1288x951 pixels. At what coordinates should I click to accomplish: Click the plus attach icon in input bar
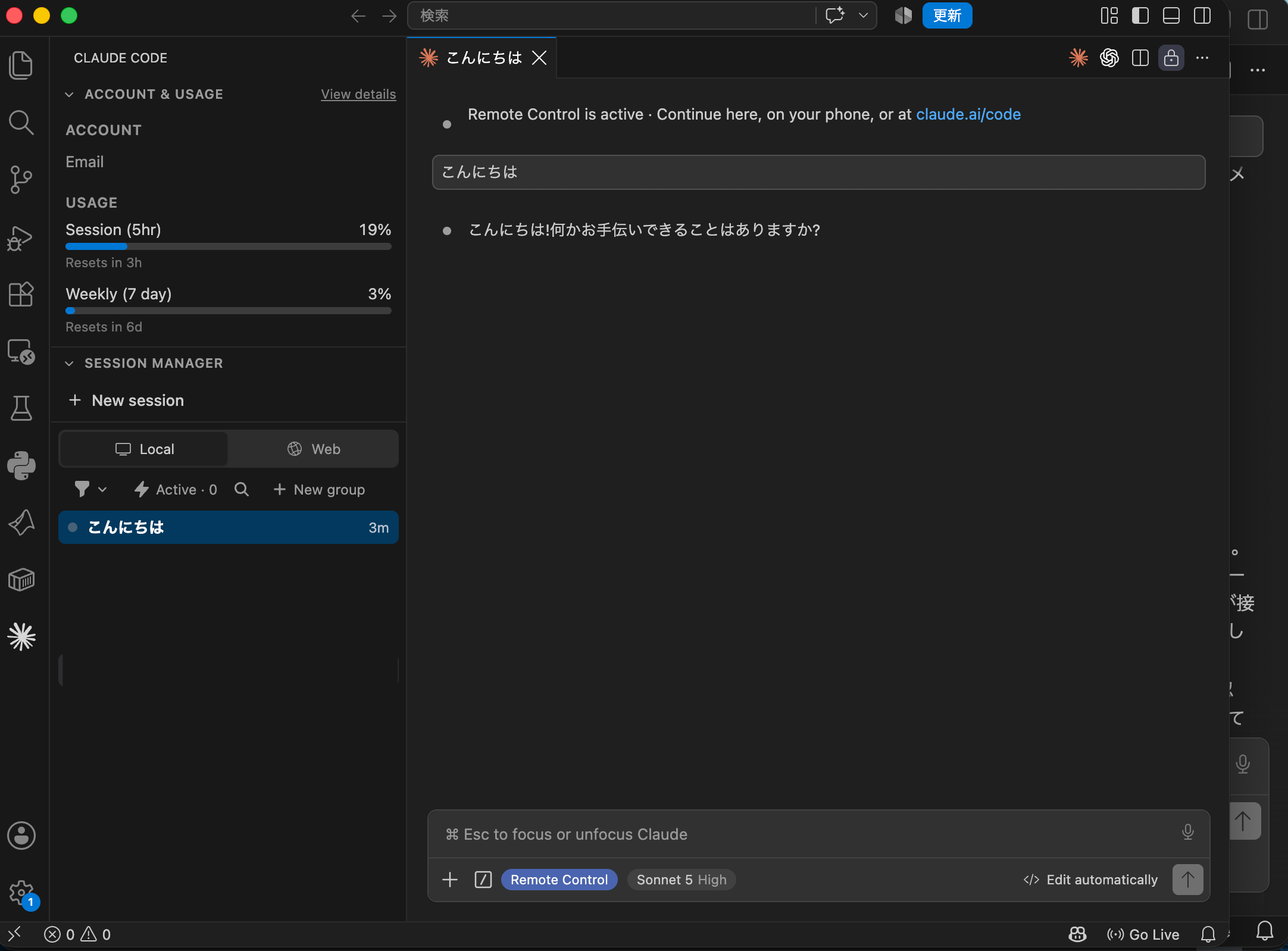pos(450,880)
